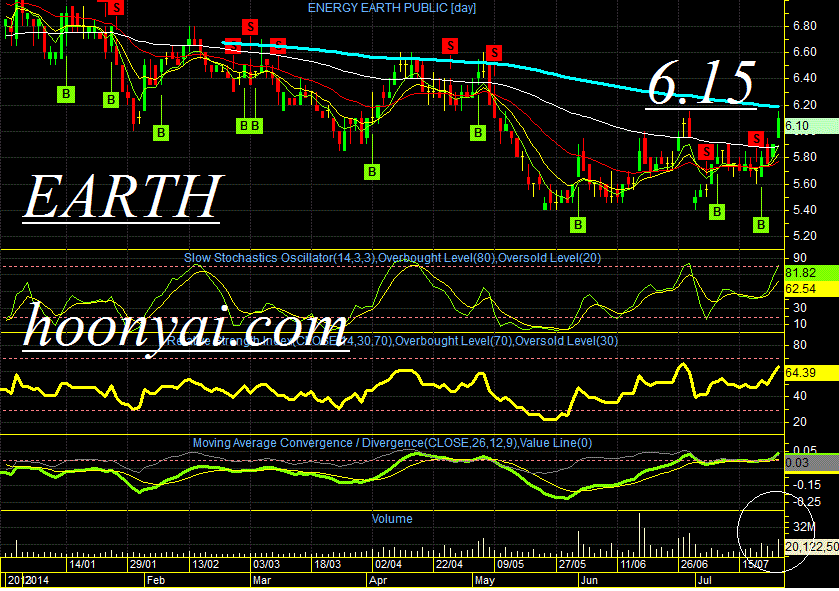Viewport: 839px width, 591px height.
Task: Click the 09/05 date label
Action: pos(511,564)
